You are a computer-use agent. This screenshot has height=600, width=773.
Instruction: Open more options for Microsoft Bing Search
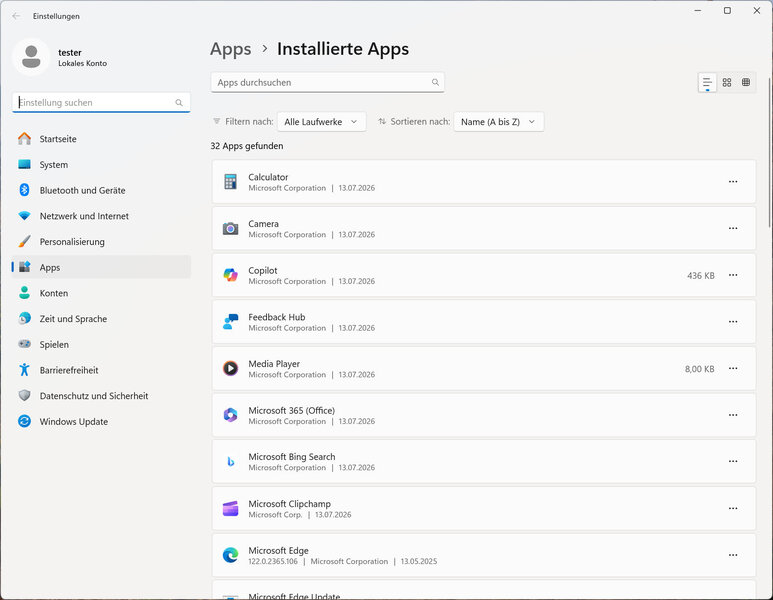click(x=733, y=461)
